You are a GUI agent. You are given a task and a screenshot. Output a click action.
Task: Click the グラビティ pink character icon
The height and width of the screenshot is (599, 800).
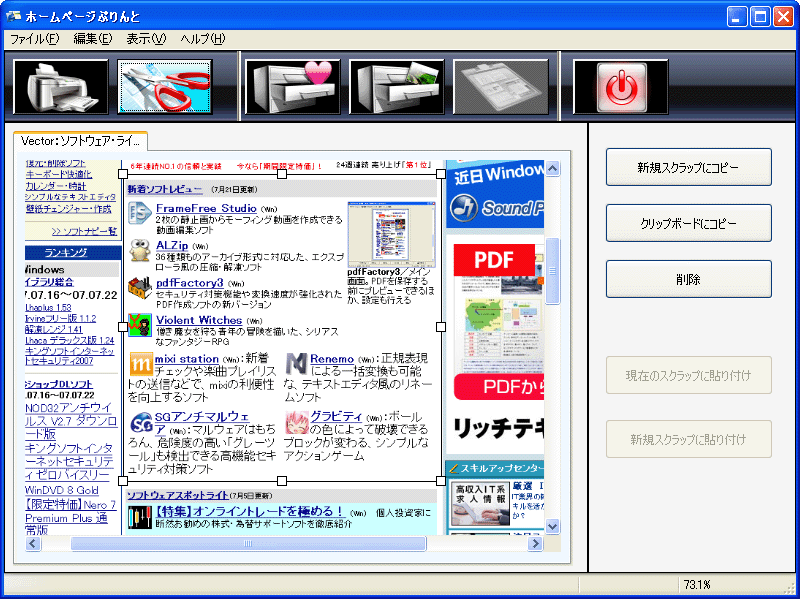point(296,422)
